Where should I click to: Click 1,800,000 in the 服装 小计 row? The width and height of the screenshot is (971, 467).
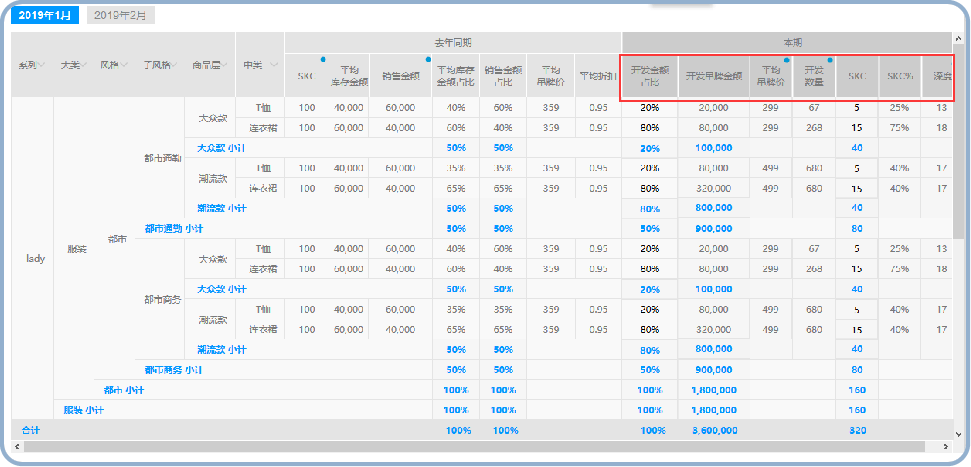coord(713,410)
